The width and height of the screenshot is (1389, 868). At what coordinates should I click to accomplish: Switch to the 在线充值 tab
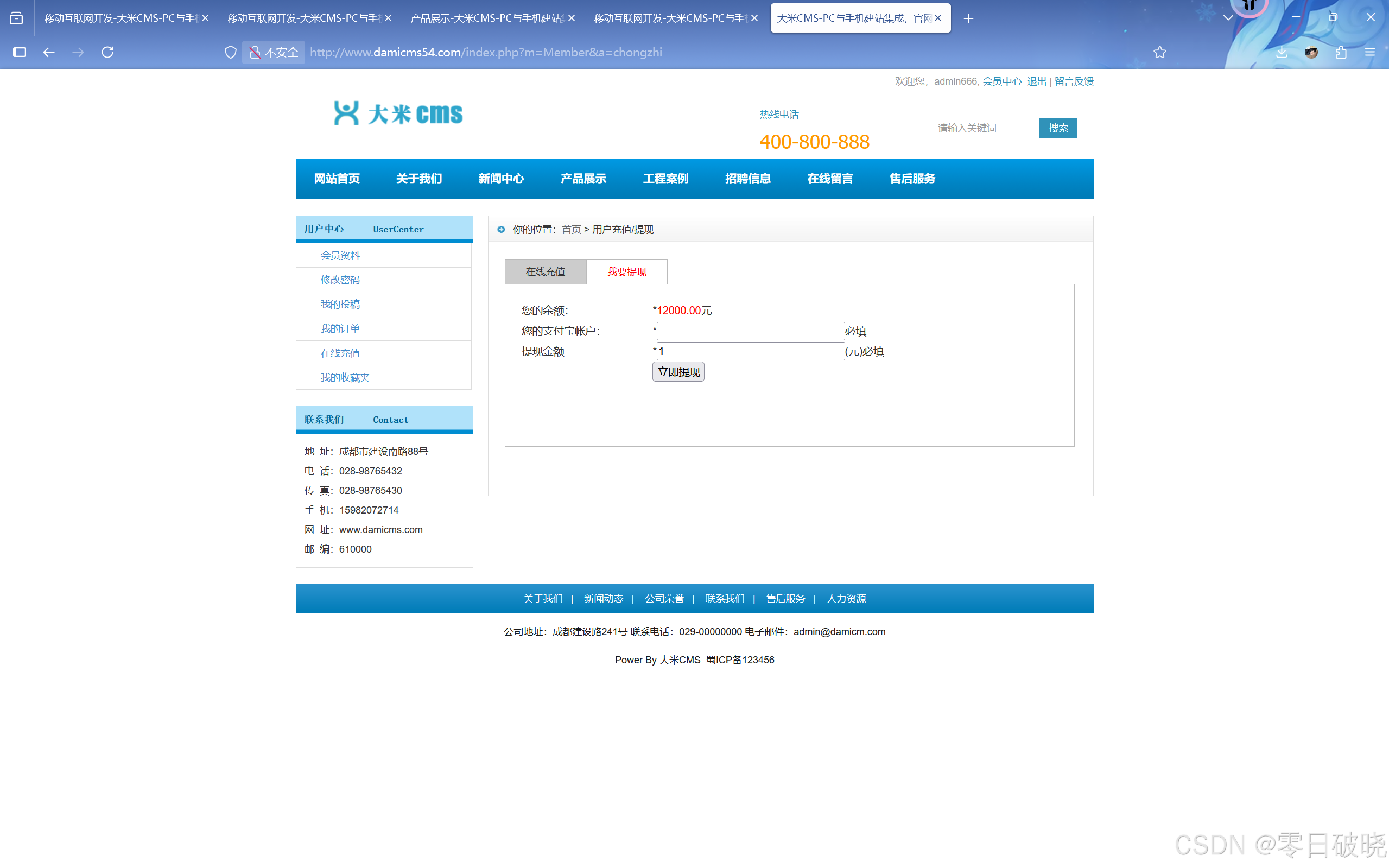(x=546, y=271)
